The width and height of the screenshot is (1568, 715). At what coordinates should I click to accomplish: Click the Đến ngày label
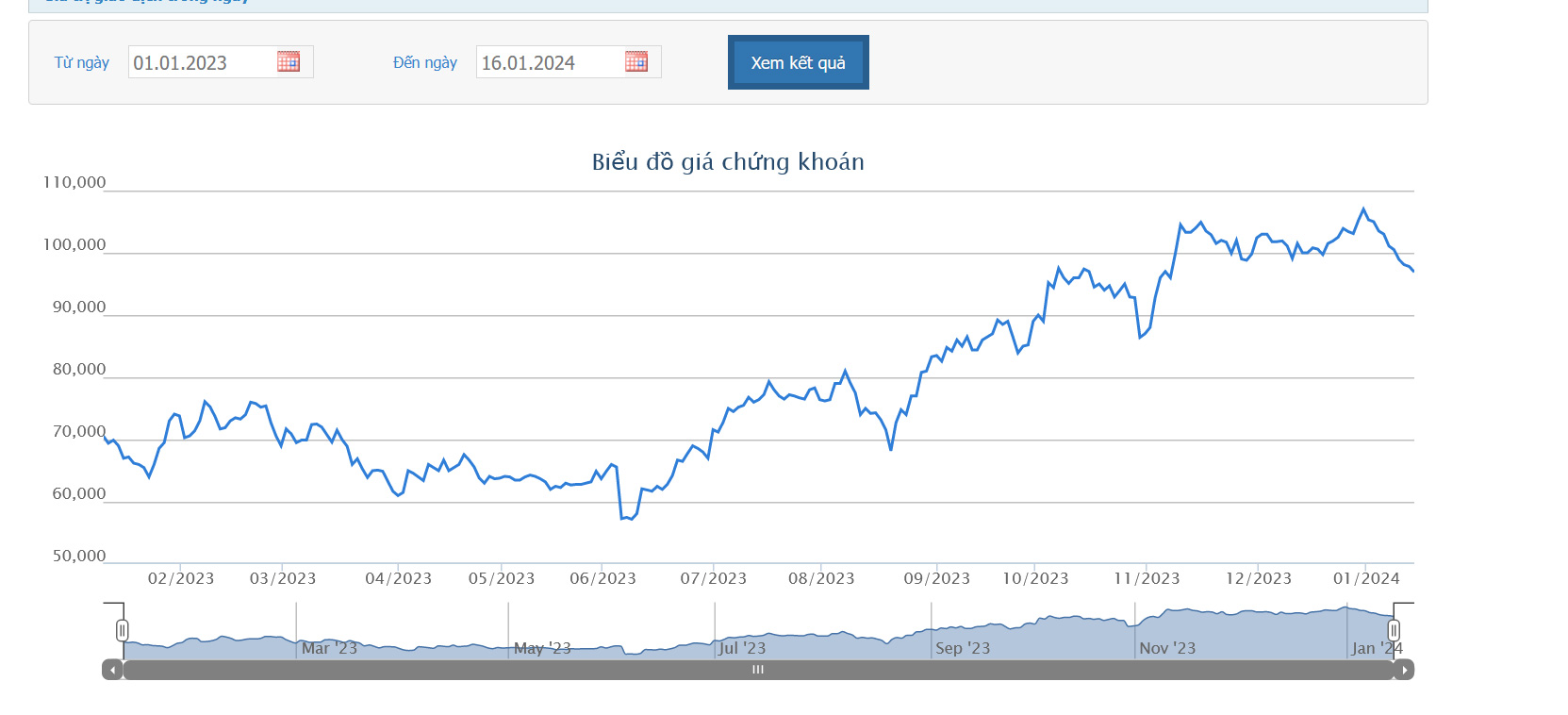[x=424, y=63]
